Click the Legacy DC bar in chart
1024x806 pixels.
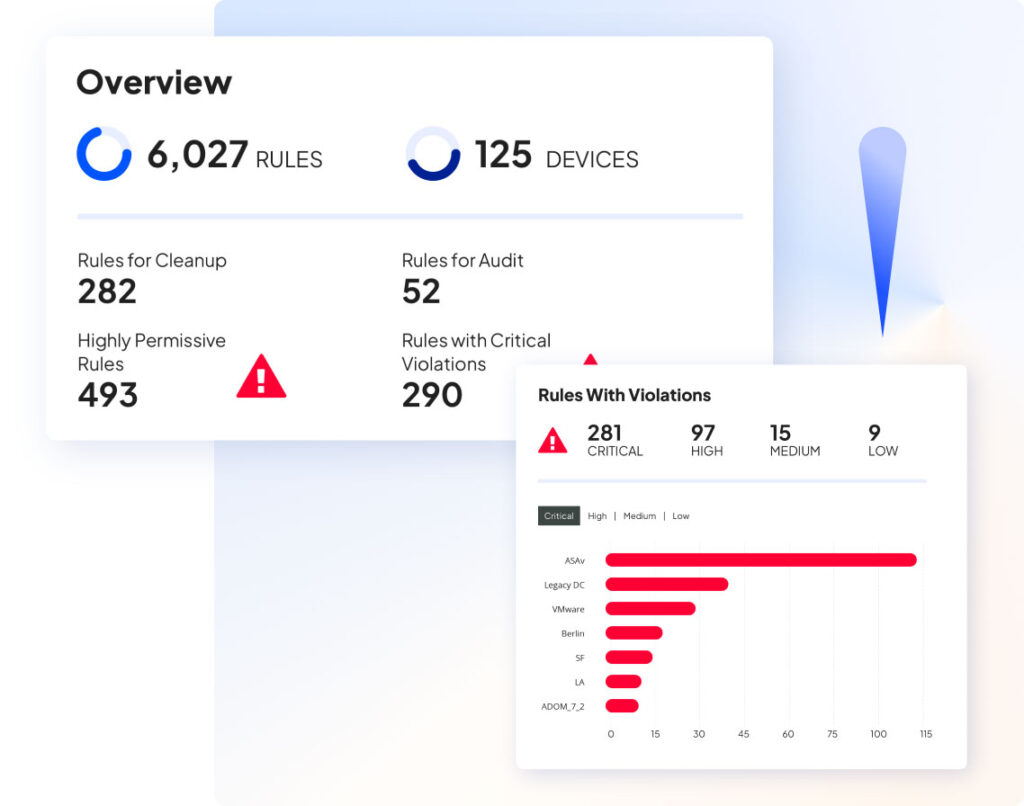coord(666,584)
